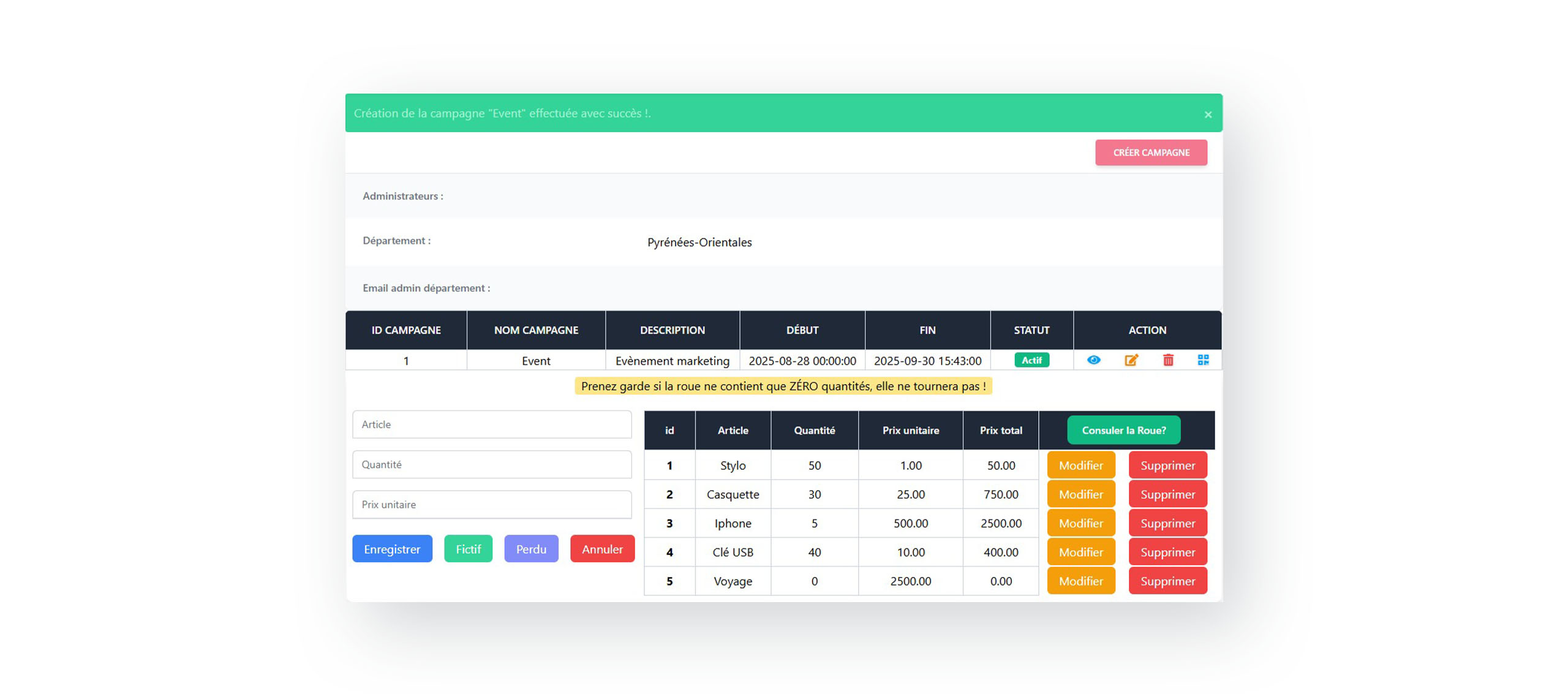Image resolution: width=1568 pixels, height=694 pixels.
Task: Click the Consuler la Roue? button
Action: coord(1123,430)
